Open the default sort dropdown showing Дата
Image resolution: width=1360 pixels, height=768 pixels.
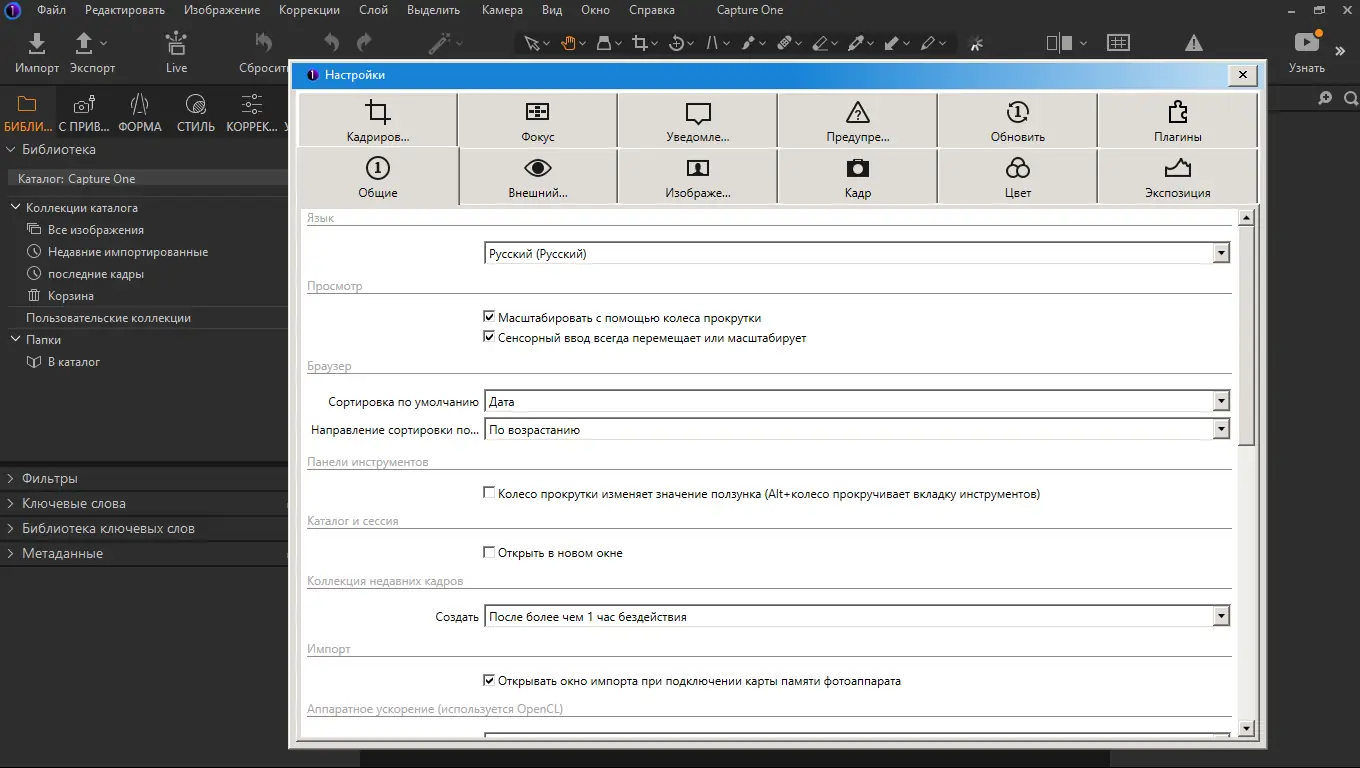[1220, 402]
